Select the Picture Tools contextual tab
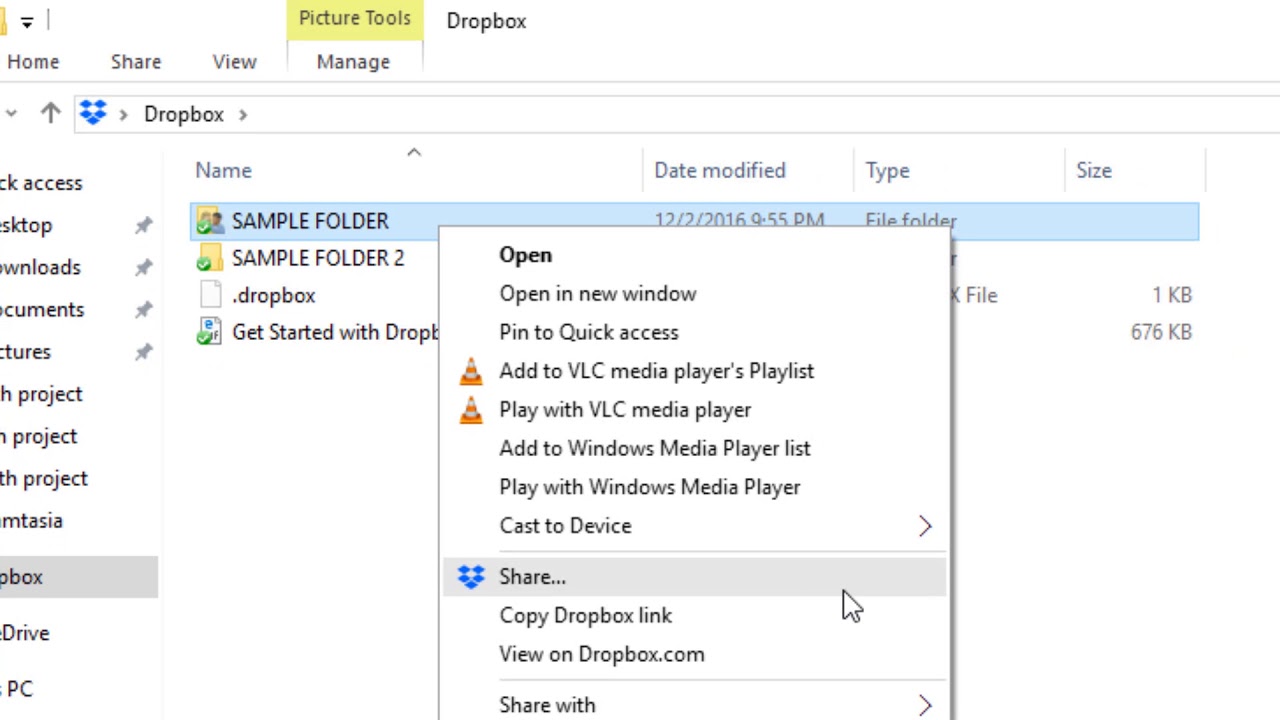Screen dimensions: 1280x720 click(355, 19)
